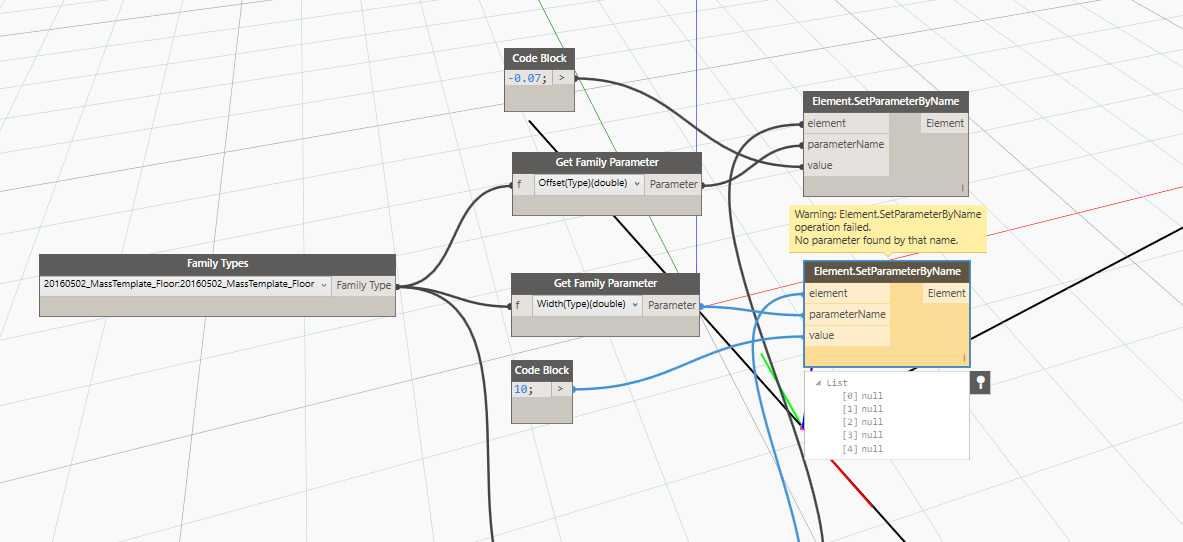The height and width of the screenshot is (542, 1183).
Task: Select the Offset Get Family Parameter node header
Action: pos(607,162)
